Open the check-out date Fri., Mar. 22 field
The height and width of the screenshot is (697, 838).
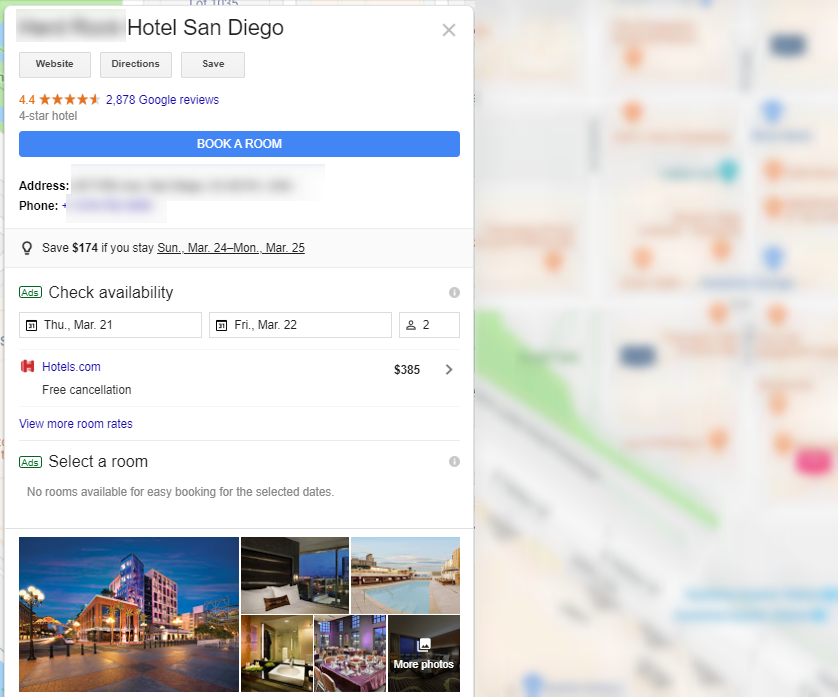300,325
